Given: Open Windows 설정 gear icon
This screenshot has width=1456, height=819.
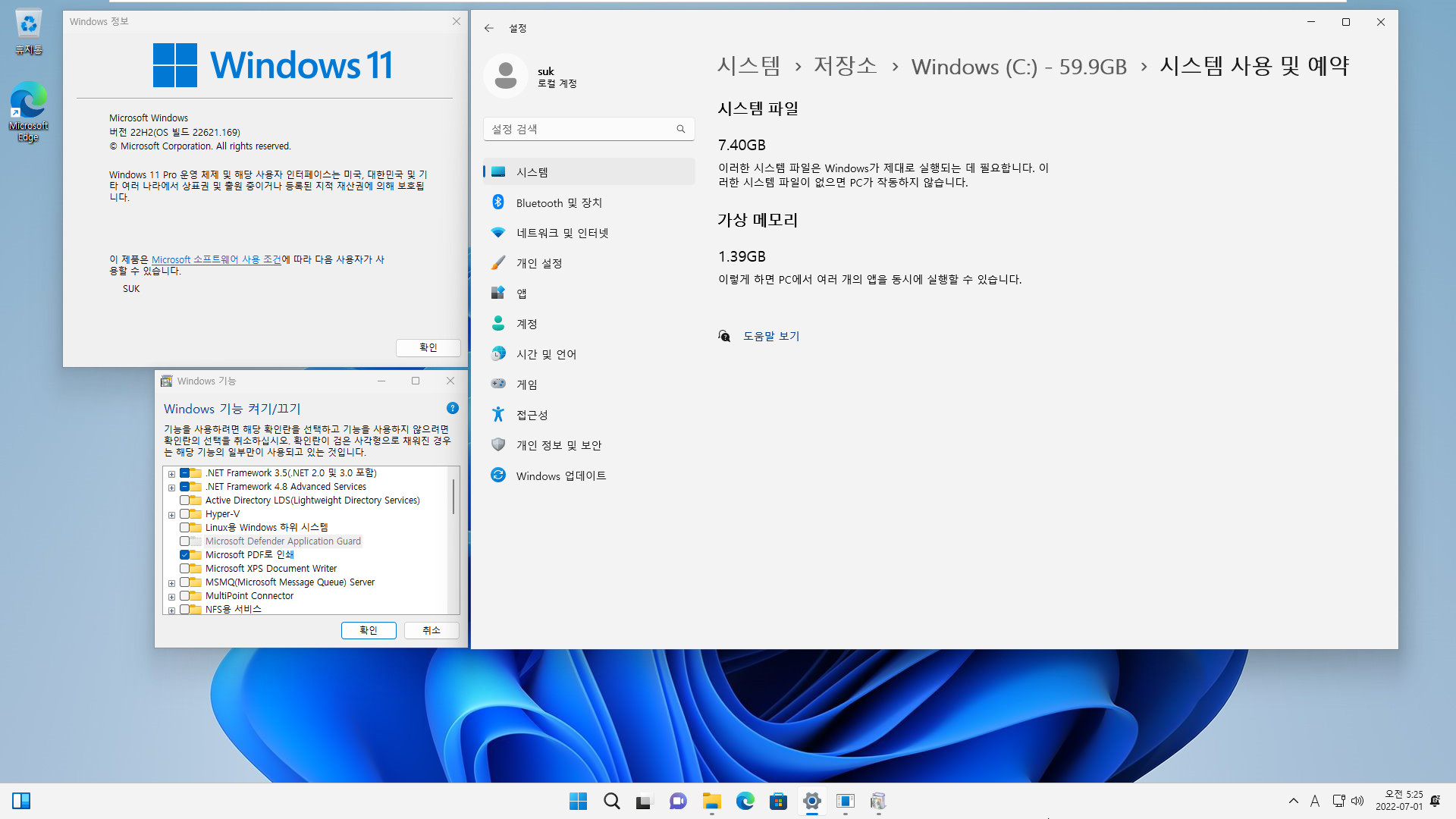Looking at the screenshot, I should click(x=811, y=801).
